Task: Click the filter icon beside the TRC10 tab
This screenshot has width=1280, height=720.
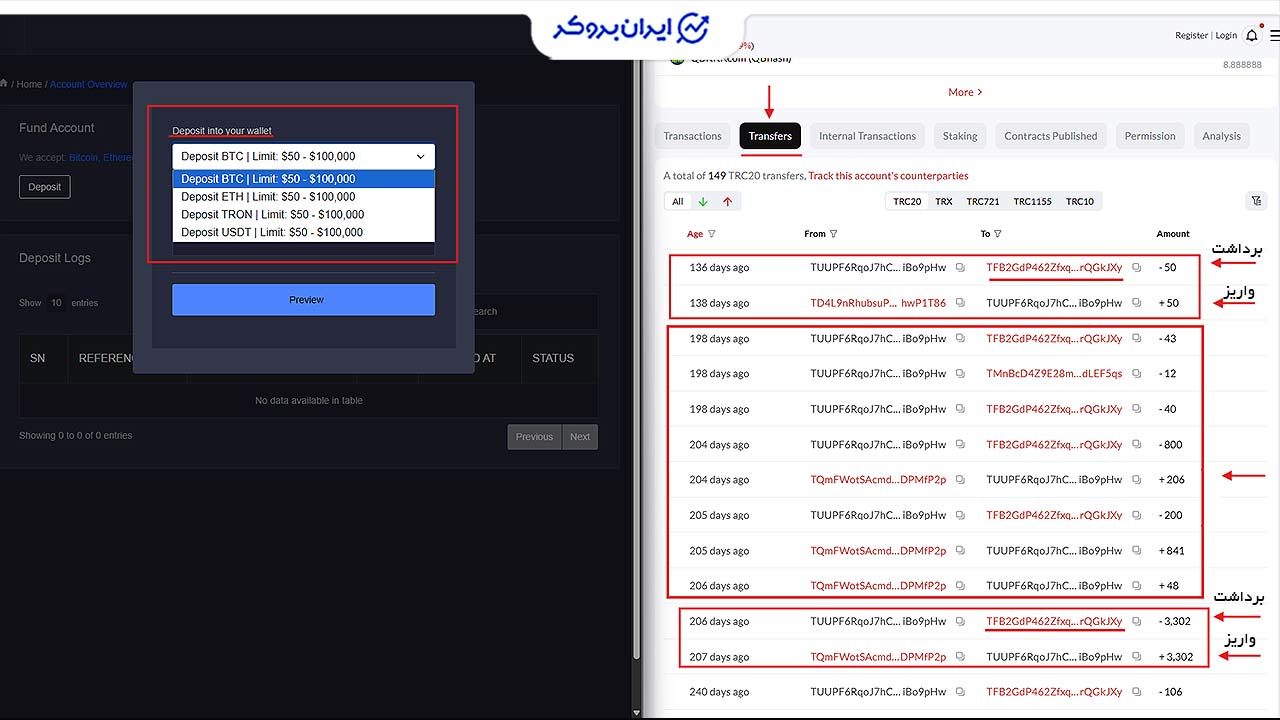Action: (x=1257, y=201)
